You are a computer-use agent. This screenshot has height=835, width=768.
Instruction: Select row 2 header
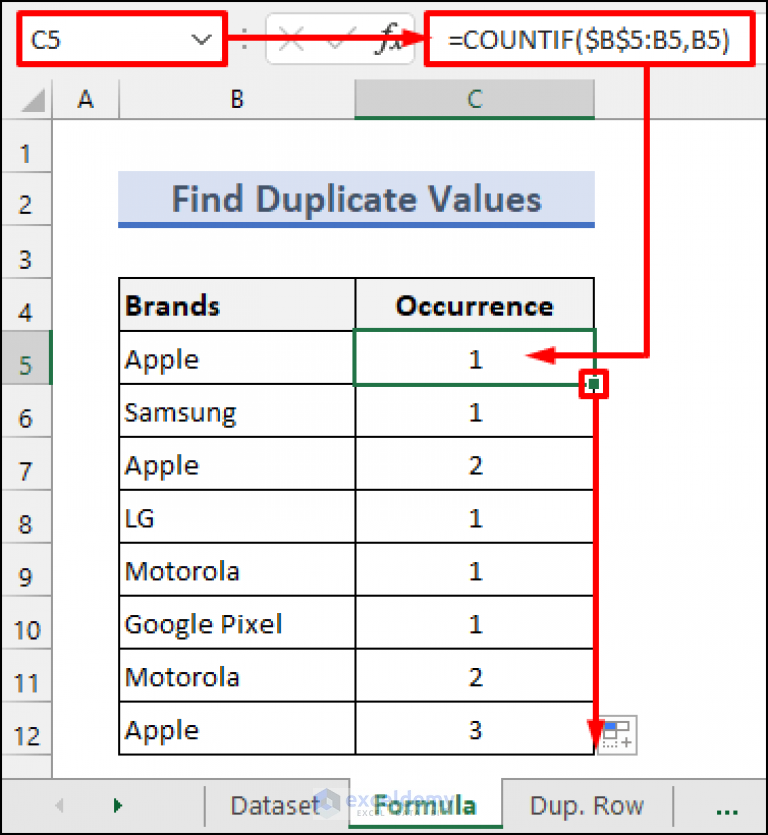[x=26, y=199]
